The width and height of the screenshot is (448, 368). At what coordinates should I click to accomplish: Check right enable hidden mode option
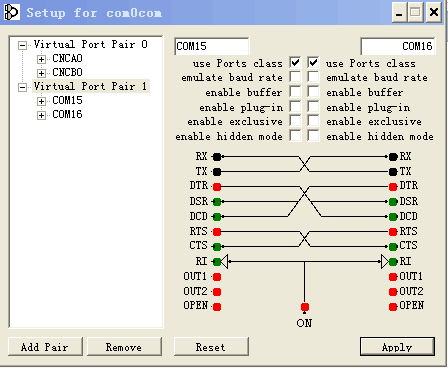click(x=313, y=136)
